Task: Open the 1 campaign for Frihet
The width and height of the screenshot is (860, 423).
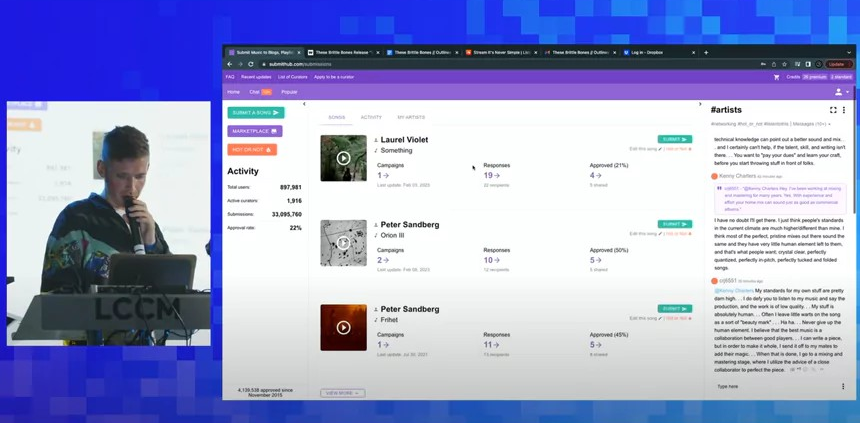Action: (x=383, y=345)
